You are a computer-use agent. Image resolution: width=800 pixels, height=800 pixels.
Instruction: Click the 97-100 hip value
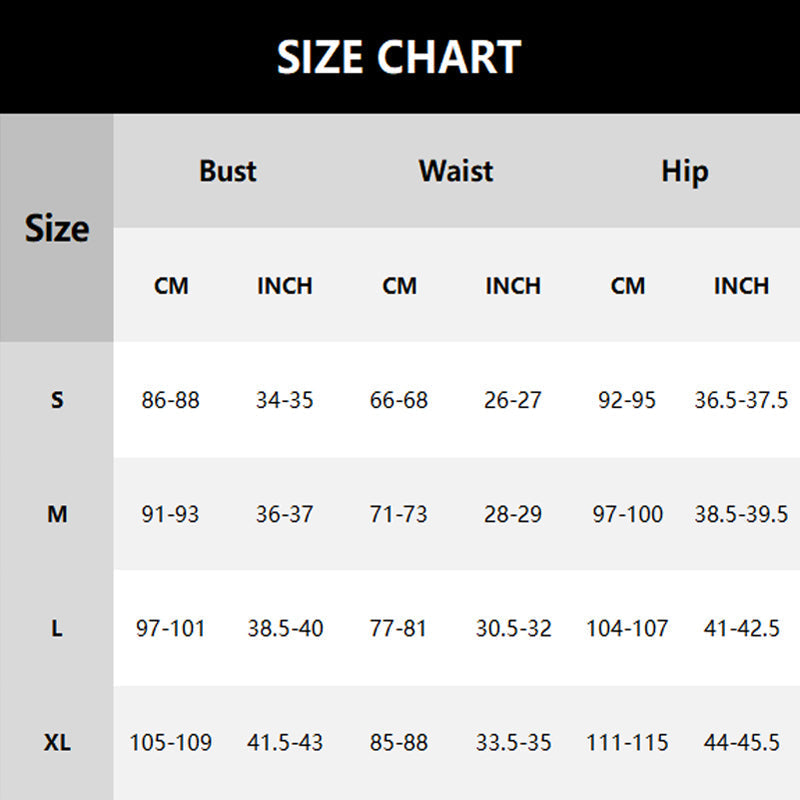pos(627,514)
